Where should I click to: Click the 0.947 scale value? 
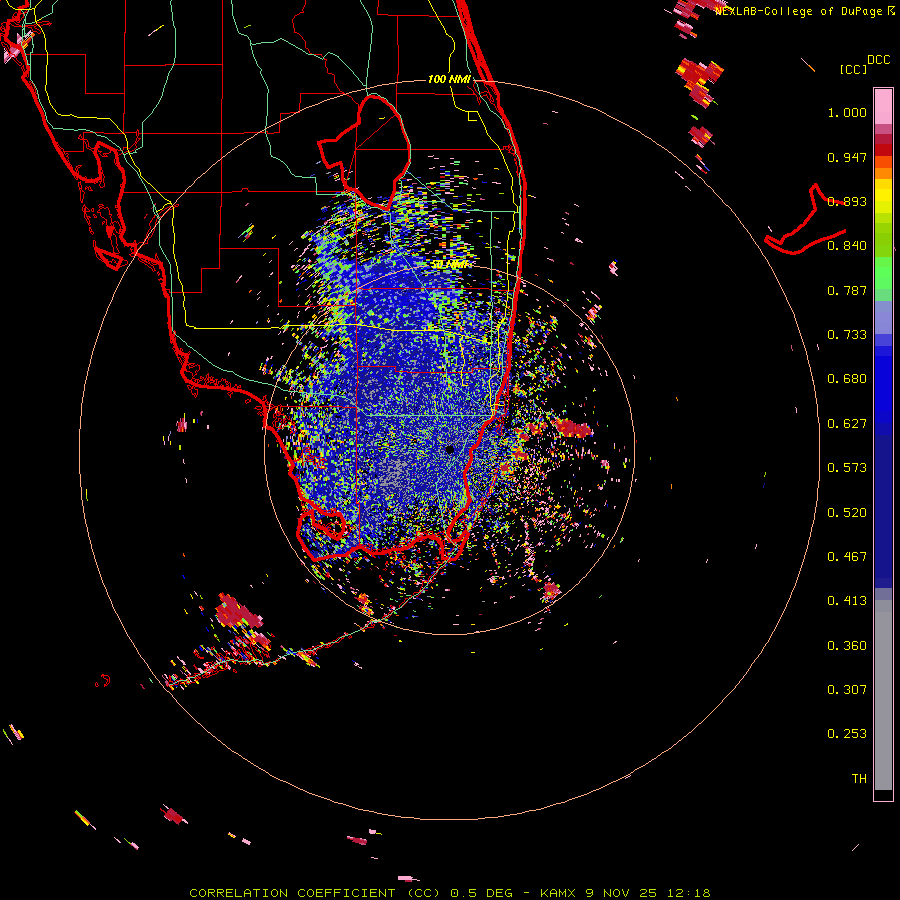pyautogui.click(x=847, y=157)
